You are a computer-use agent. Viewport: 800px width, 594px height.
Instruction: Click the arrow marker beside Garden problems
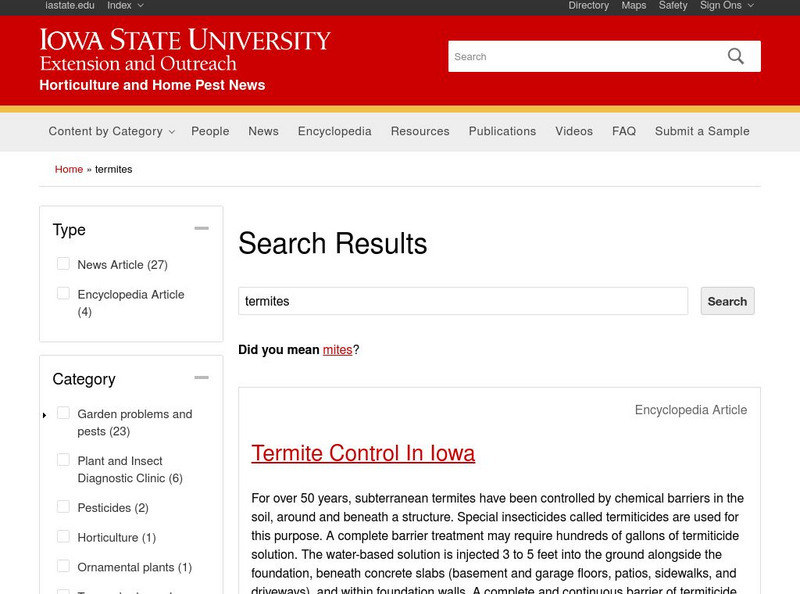pyautogui.click(x=43, y=414)
